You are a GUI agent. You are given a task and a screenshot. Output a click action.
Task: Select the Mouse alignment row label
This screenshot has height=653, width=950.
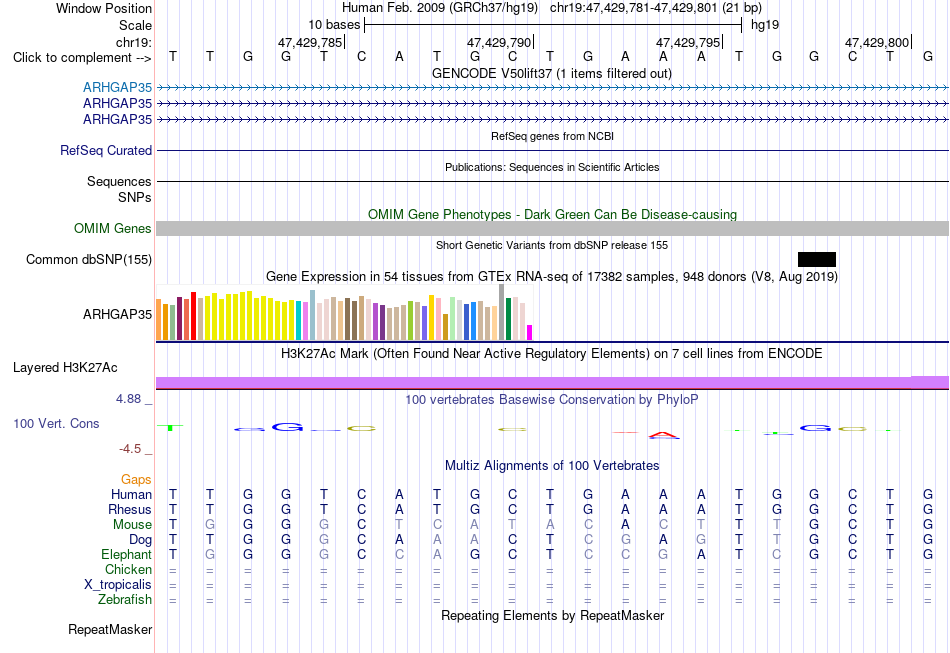(x=132, y=525)
